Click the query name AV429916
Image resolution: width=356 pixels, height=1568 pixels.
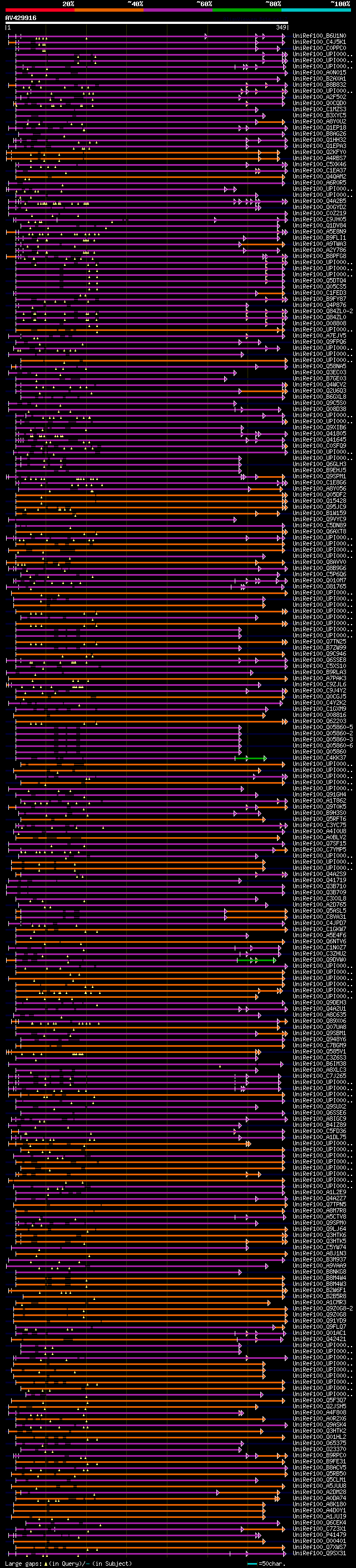coord(21,18)
